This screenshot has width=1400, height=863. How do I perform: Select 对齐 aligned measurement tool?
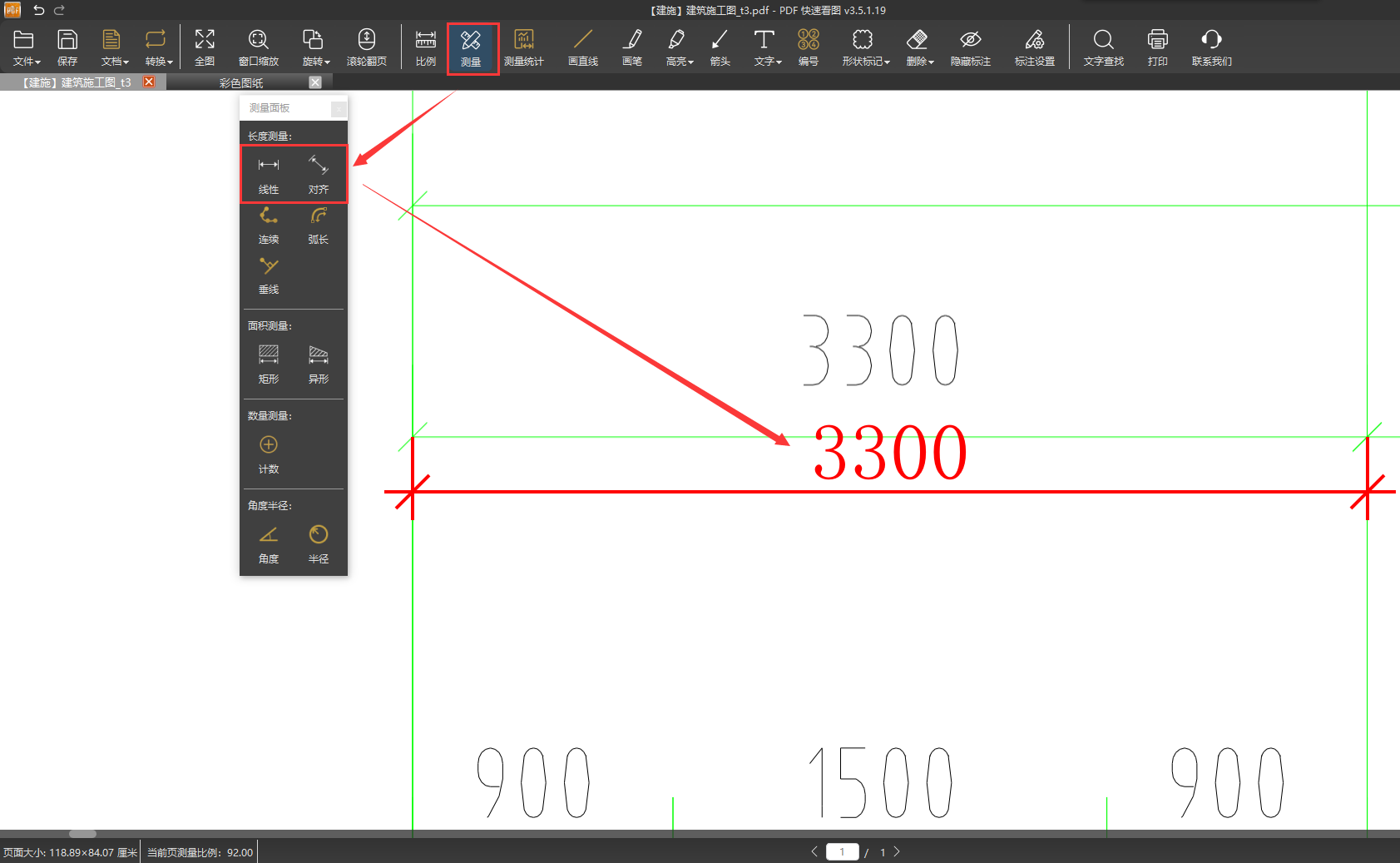pos(319,174)
